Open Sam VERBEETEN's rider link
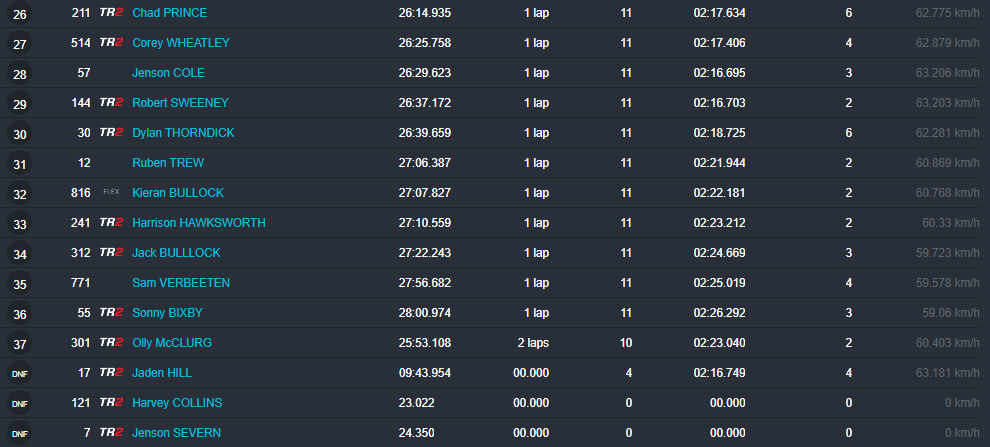This screenshot has width=990, height=447. click(181, 283)
